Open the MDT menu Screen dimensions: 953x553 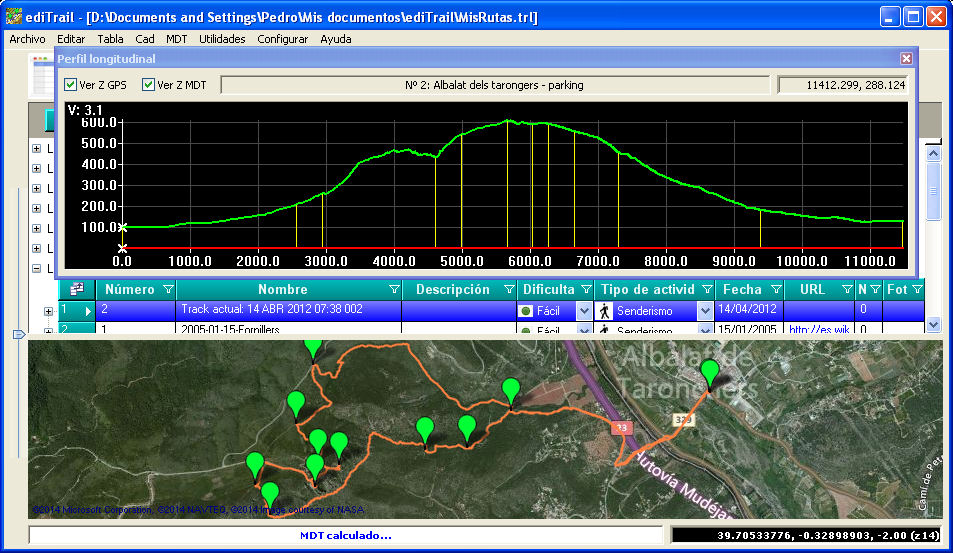[176, 39]
